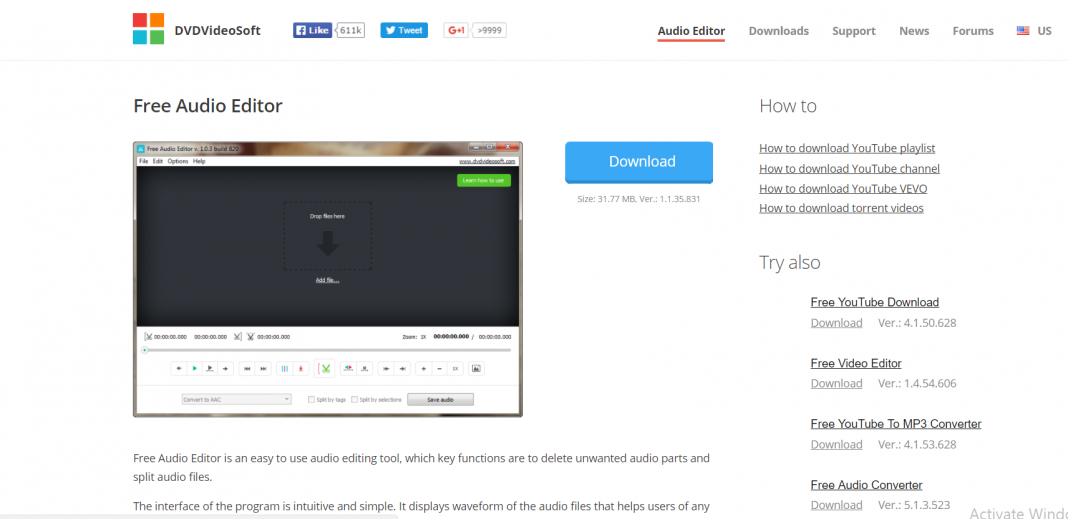Click the step-back arrow left of play
This screenshot has height=519, width=1068.
click(x=179, y=368)
